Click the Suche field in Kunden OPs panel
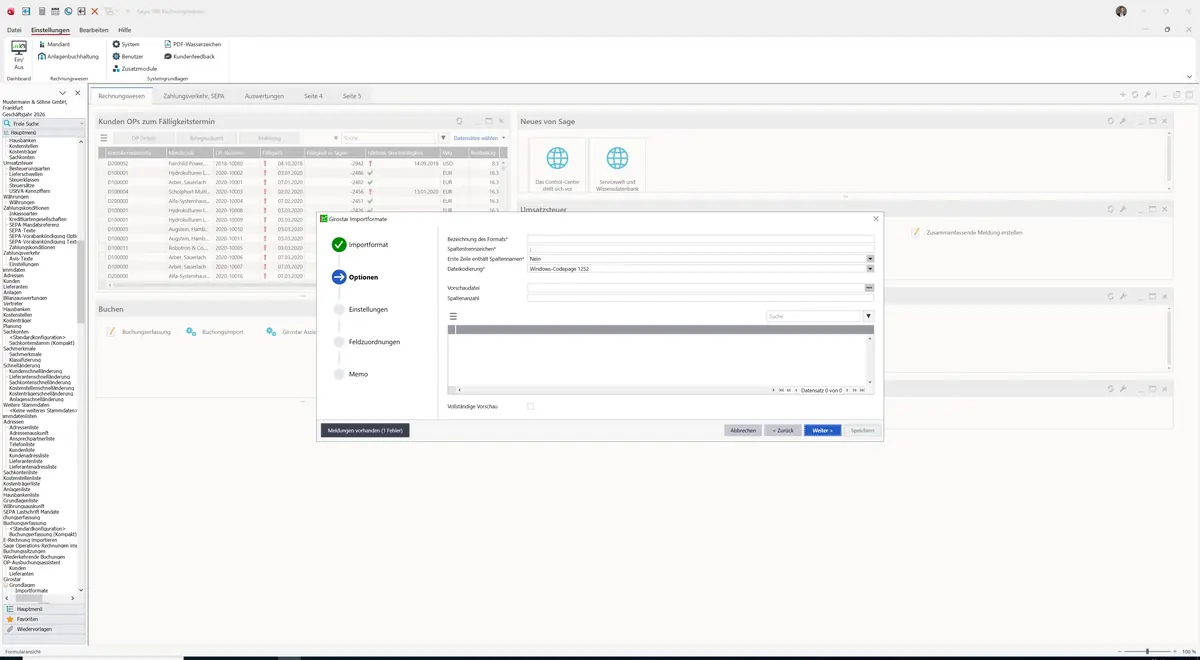This screenshot has width=1200, height=660. (388, 138)
